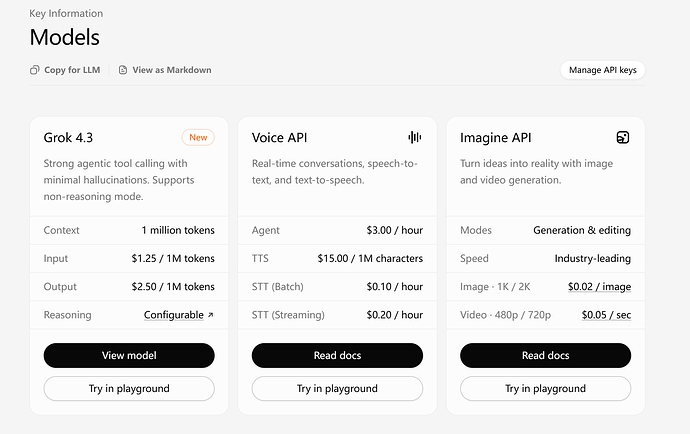Click the $0.20 / hour STT Streaming price
The height and width of the screenshot is (434, 690).
(x=395, y=315)
